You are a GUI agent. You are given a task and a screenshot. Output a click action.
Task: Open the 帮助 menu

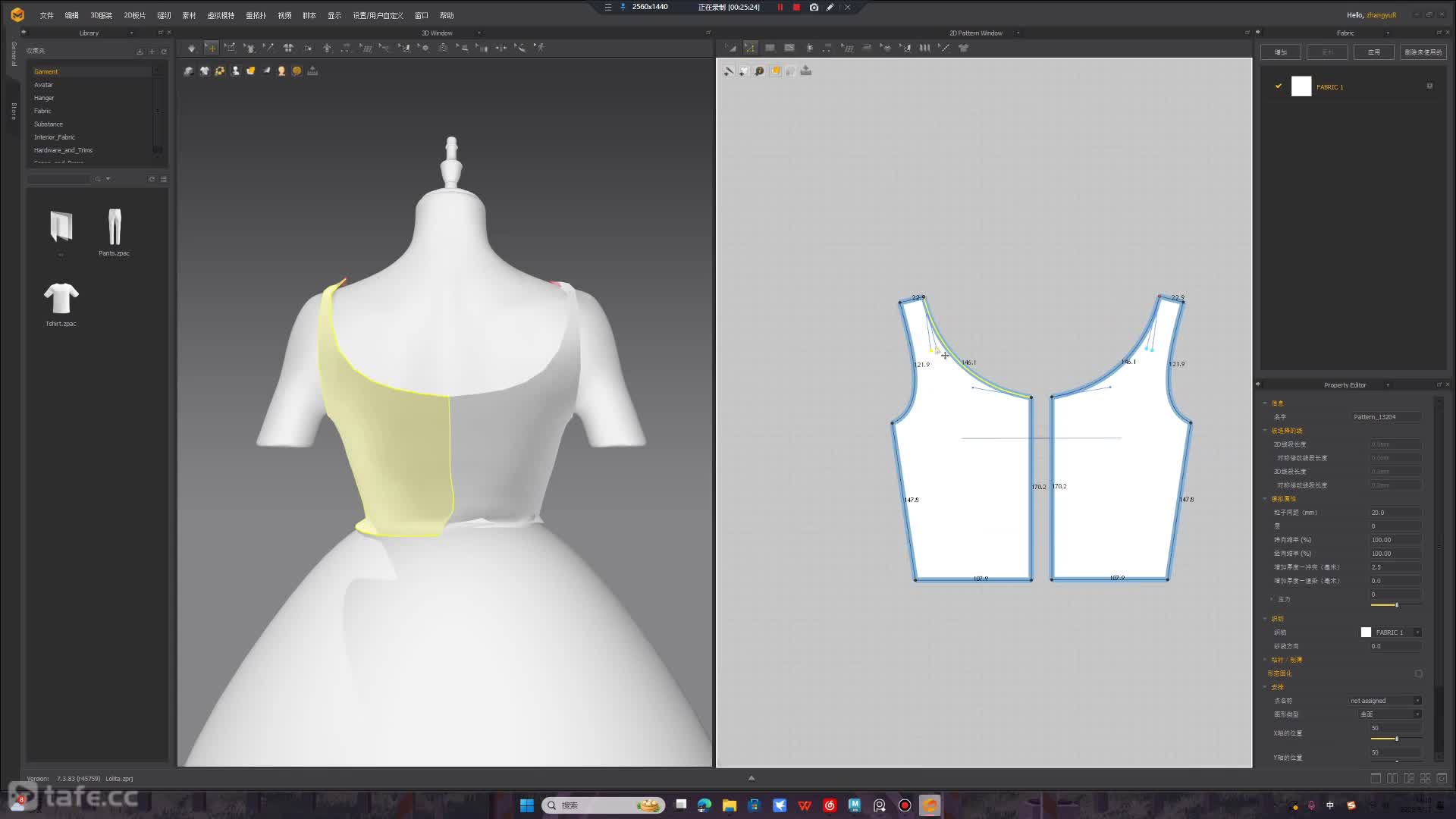pyautogui.click(x=447, y=15)
